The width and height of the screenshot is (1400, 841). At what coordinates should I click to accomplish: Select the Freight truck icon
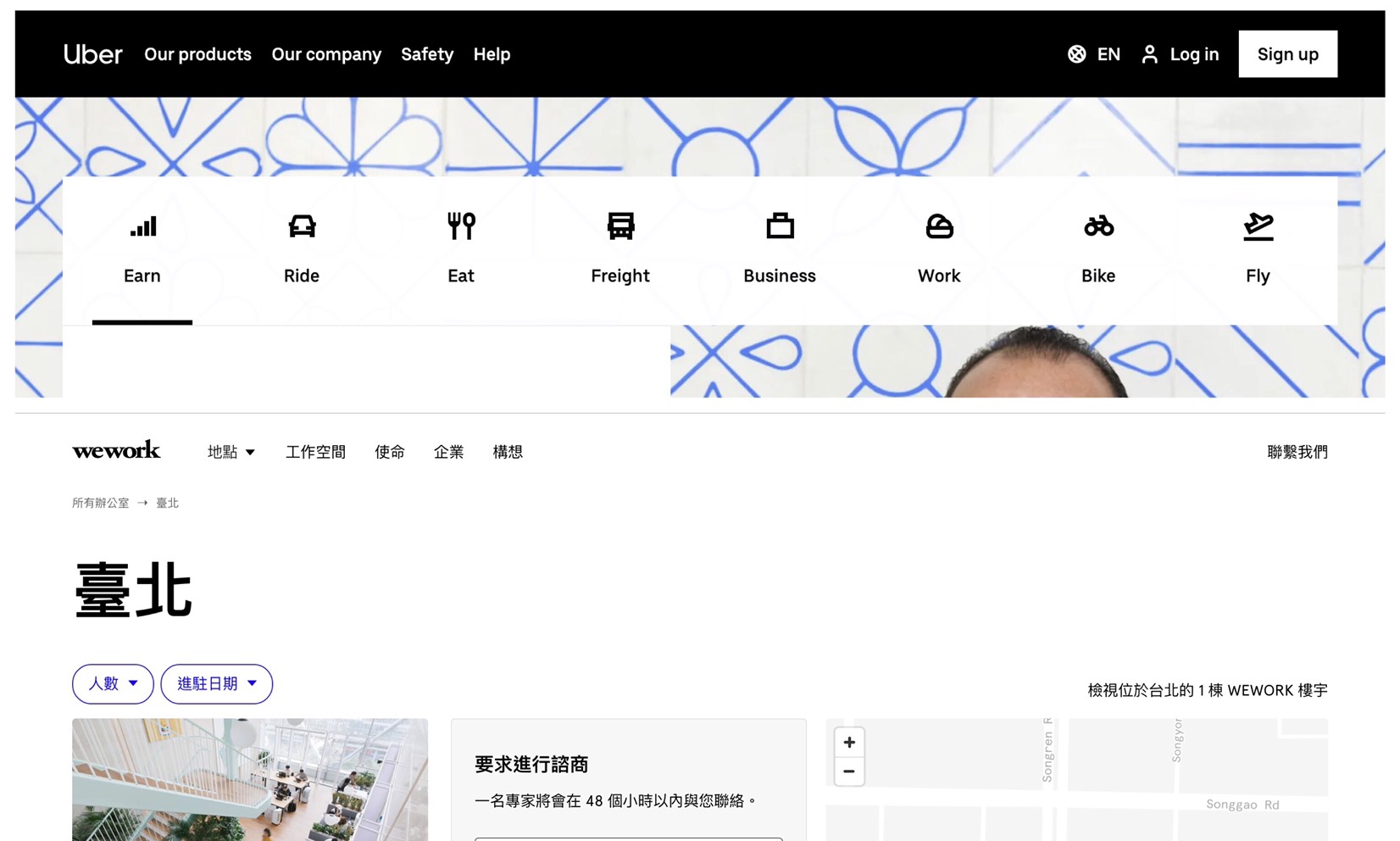620,226
